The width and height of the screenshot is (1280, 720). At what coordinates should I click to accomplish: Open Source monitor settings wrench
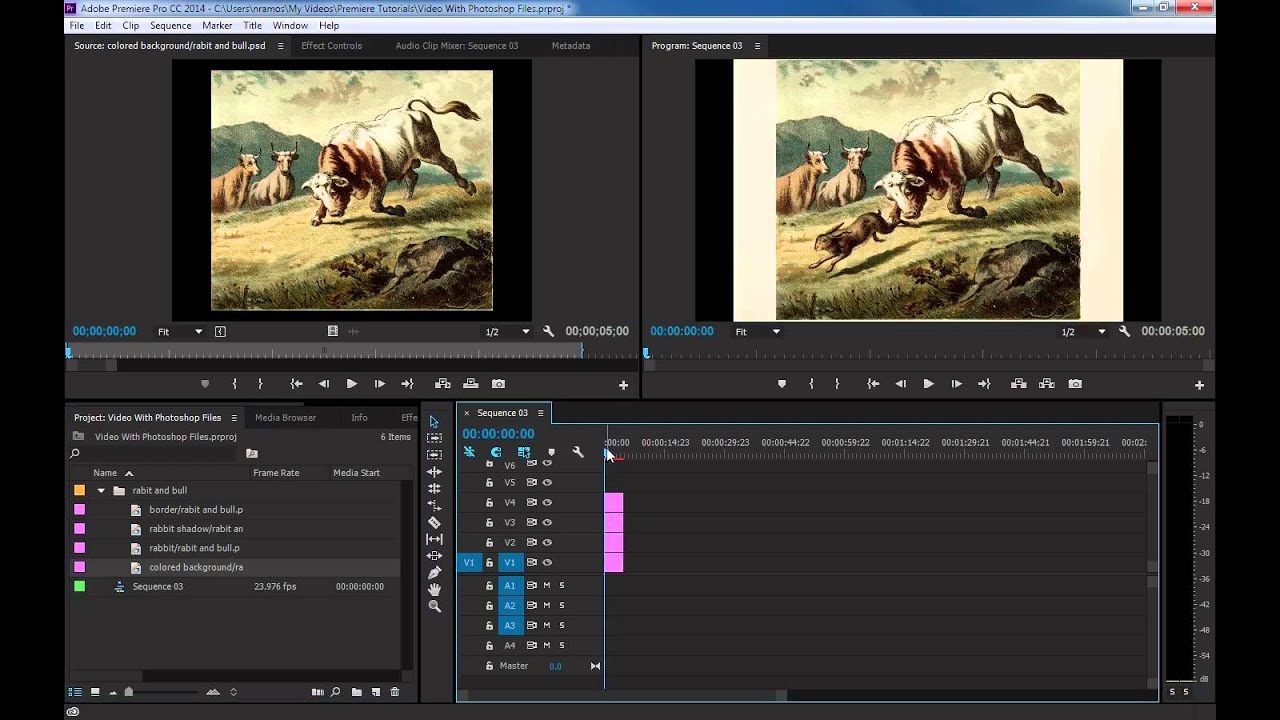[x=548, y=331]
